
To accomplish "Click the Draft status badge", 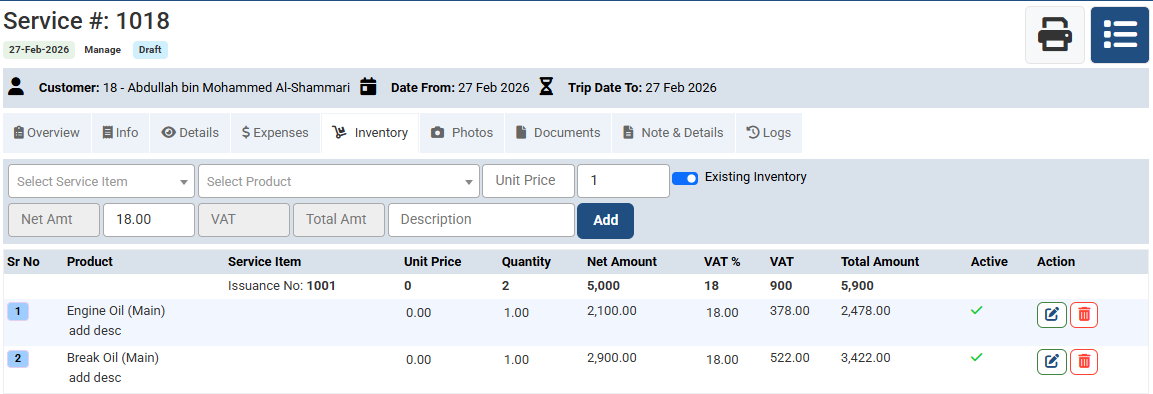I will 151,50.
